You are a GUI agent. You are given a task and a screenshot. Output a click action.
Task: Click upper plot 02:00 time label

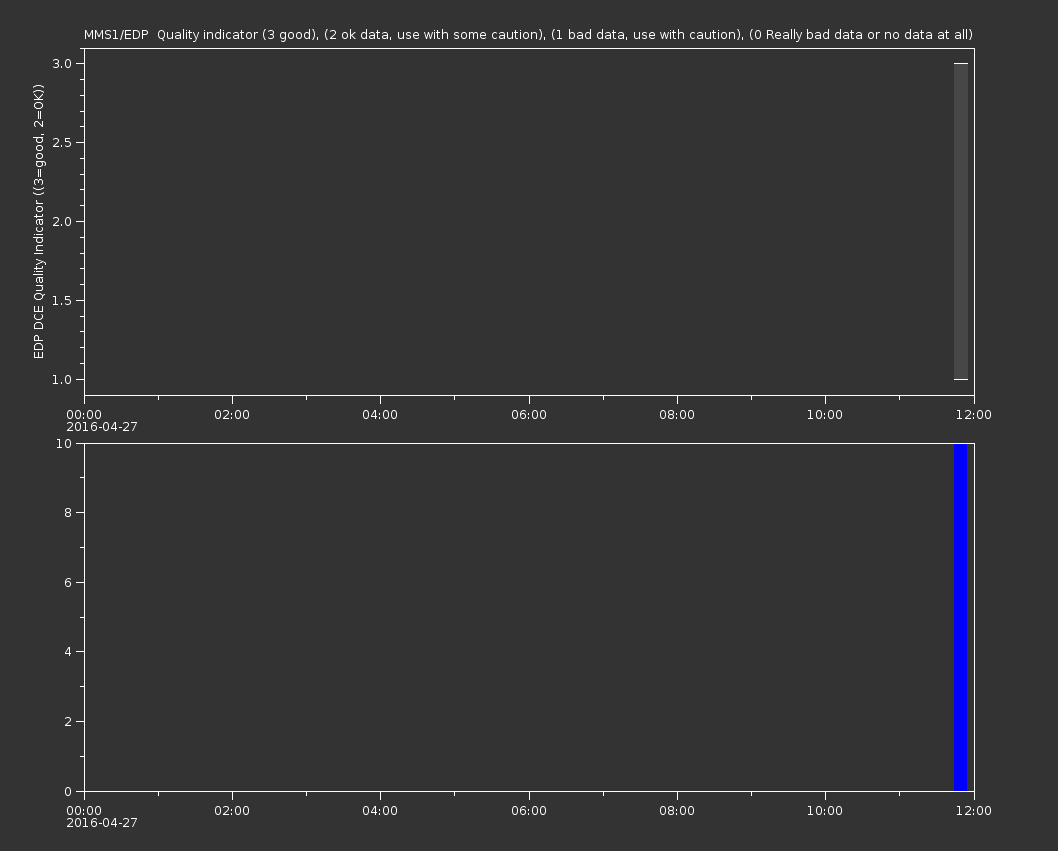coord(232,414)
